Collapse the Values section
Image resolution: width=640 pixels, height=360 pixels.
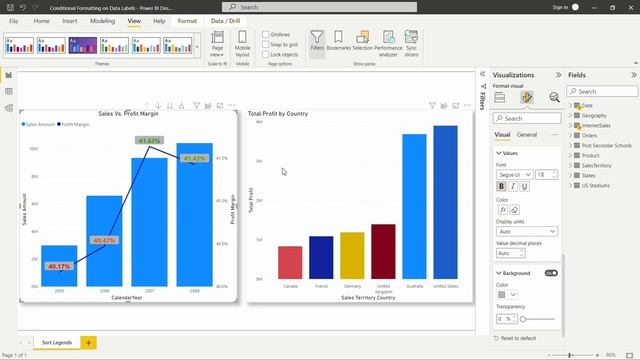(498, 153)
